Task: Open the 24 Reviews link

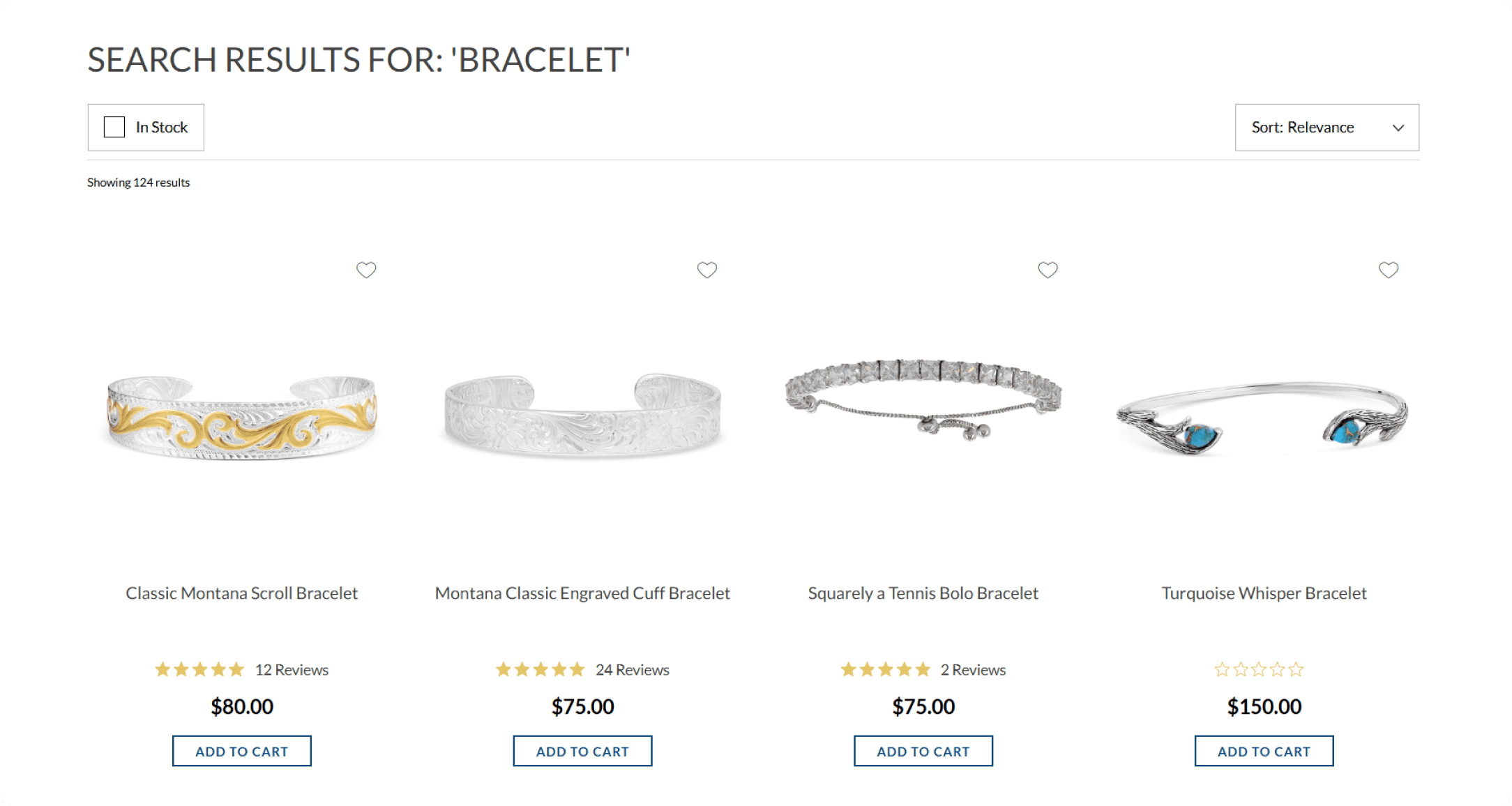Action: click(x=632, y=669)
